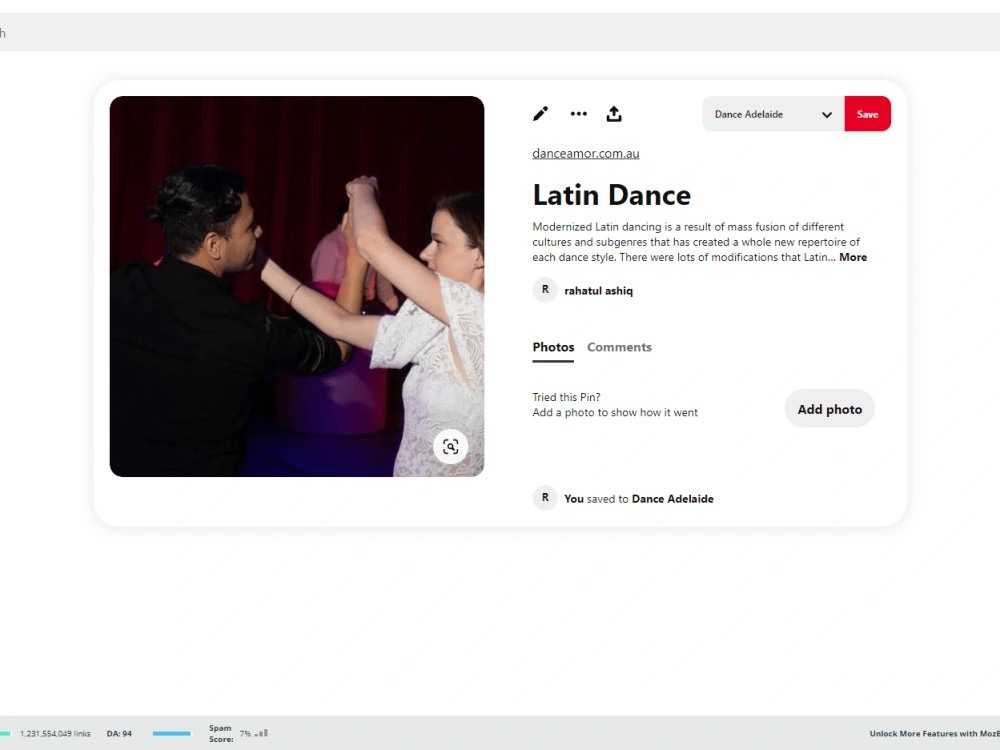Click the Add photo button
Screen dimensions: 1000x750
click(829, 409)
